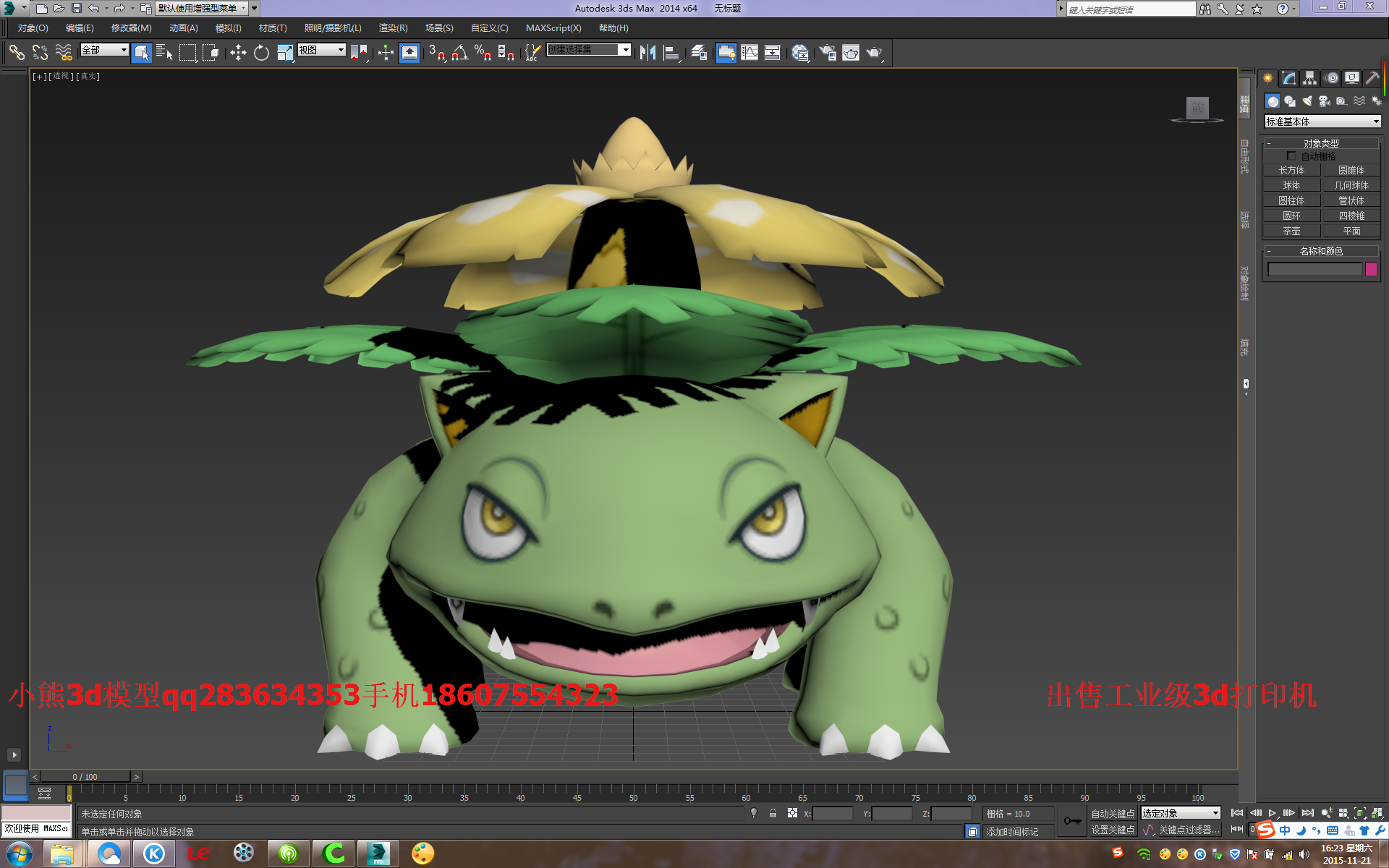Viewport: 1389px width, 868px height.
Task: Switch to the Modify panel tab
Action: pyautogui.click(x=1289, y=78)
